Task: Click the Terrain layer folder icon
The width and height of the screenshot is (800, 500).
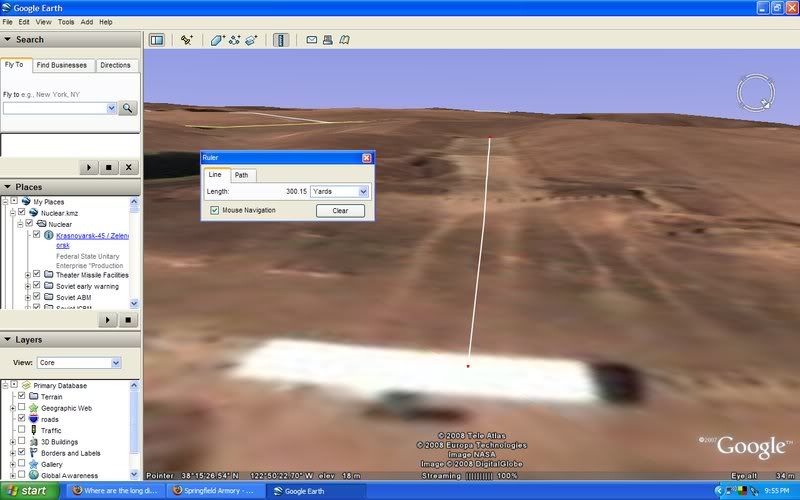Action: point(34,396)
